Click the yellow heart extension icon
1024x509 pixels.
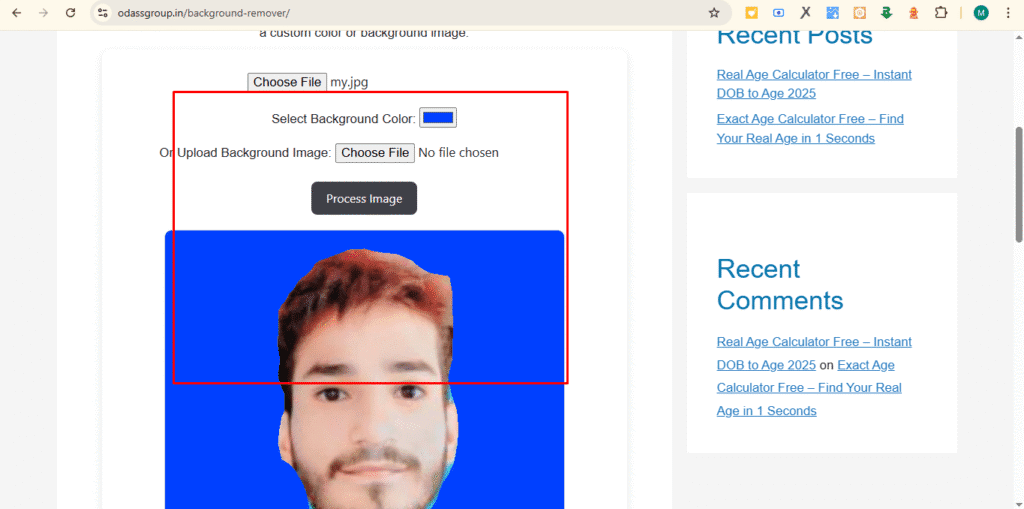pyautogui.click(x=751, y=13)
